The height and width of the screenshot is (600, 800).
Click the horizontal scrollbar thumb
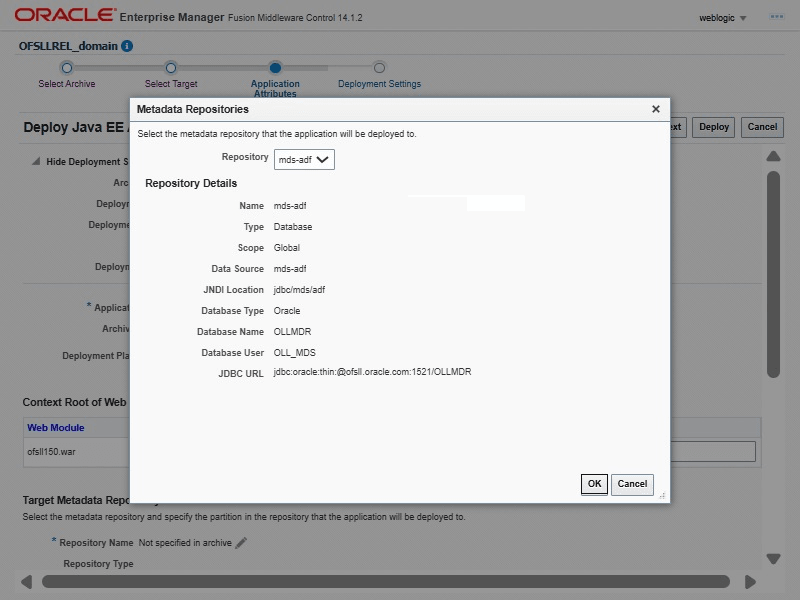(386, 582)
